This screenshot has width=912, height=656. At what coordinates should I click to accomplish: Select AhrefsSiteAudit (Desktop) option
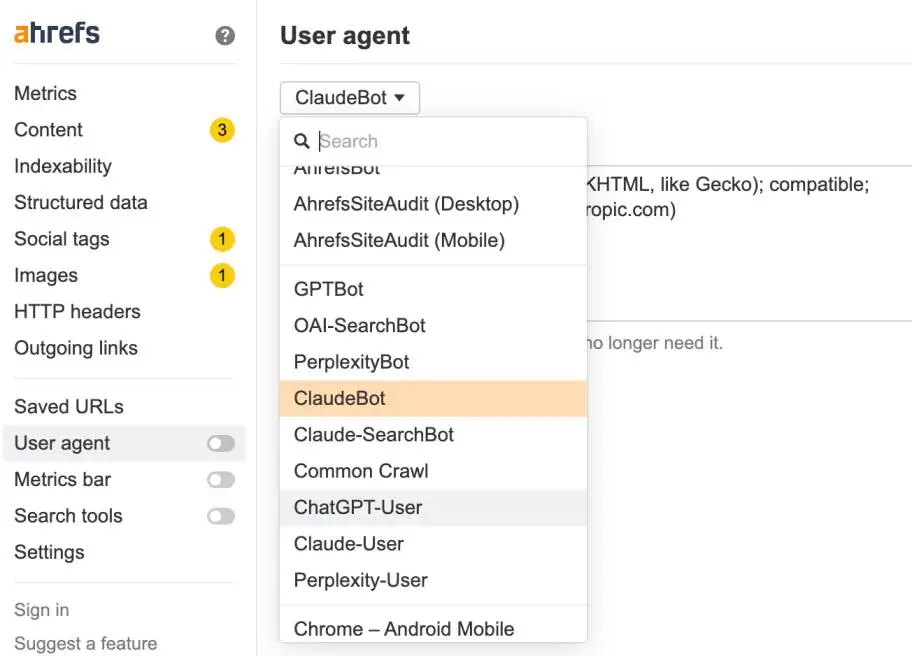coord(433,204)
